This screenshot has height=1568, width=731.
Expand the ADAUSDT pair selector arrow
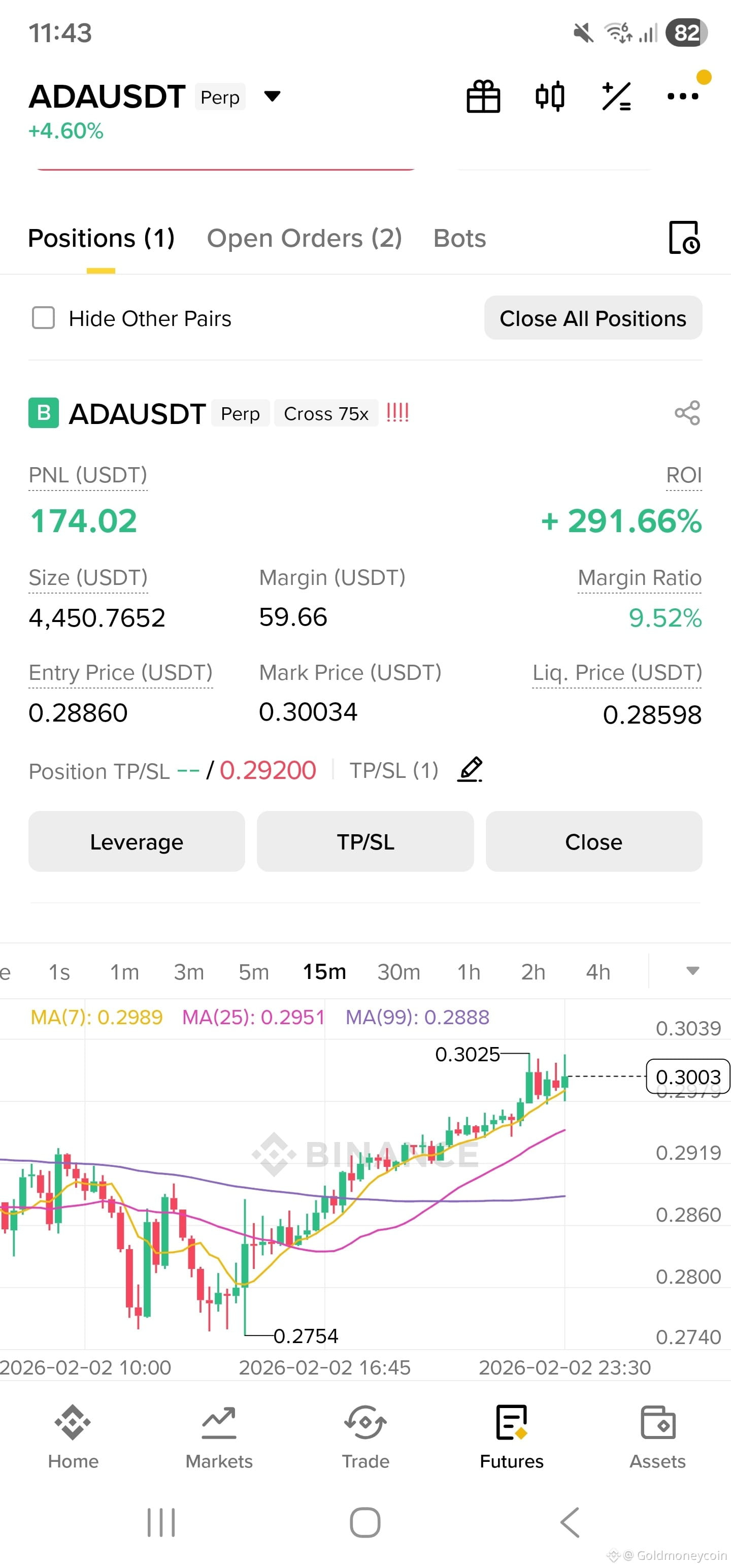coord(272,96)
